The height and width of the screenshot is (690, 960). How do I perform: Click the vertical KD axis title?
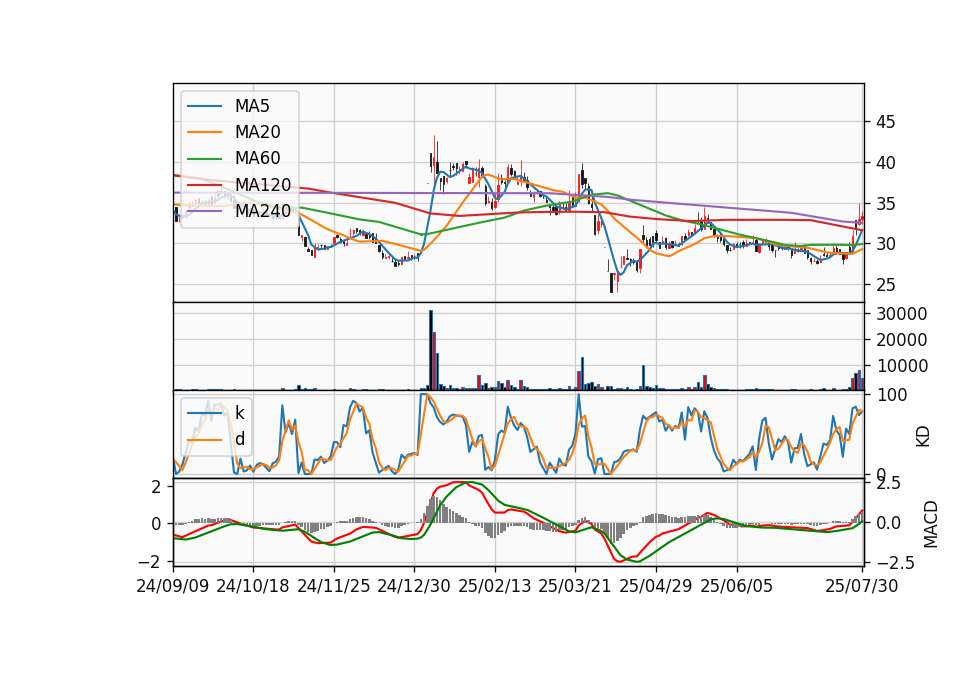pyautogui.click(x=923, y=437)
